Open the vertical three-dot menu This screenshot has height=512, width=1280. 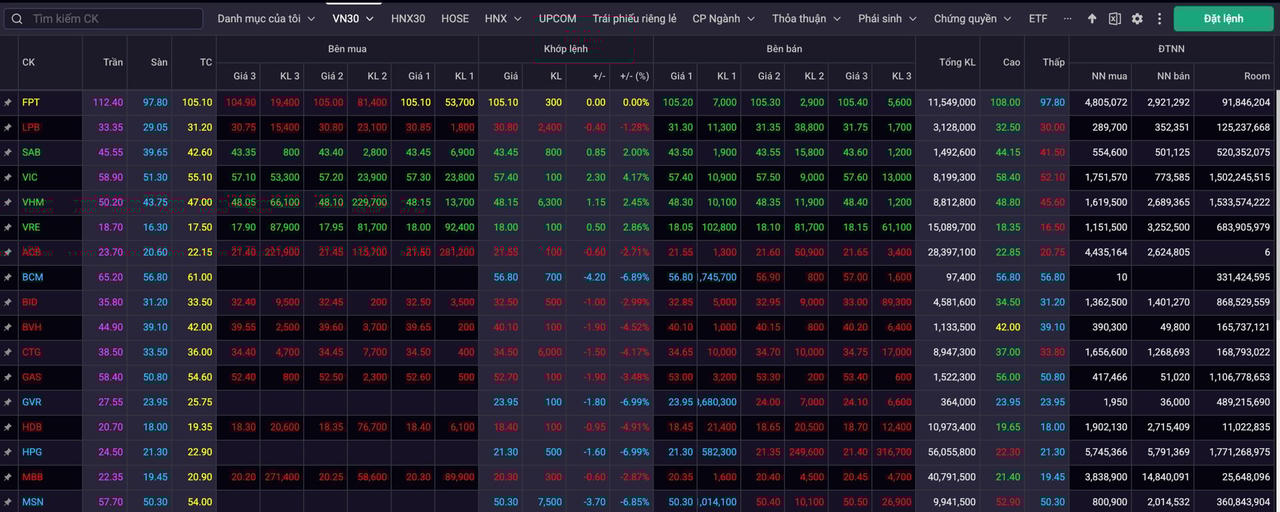point(1158,19)
